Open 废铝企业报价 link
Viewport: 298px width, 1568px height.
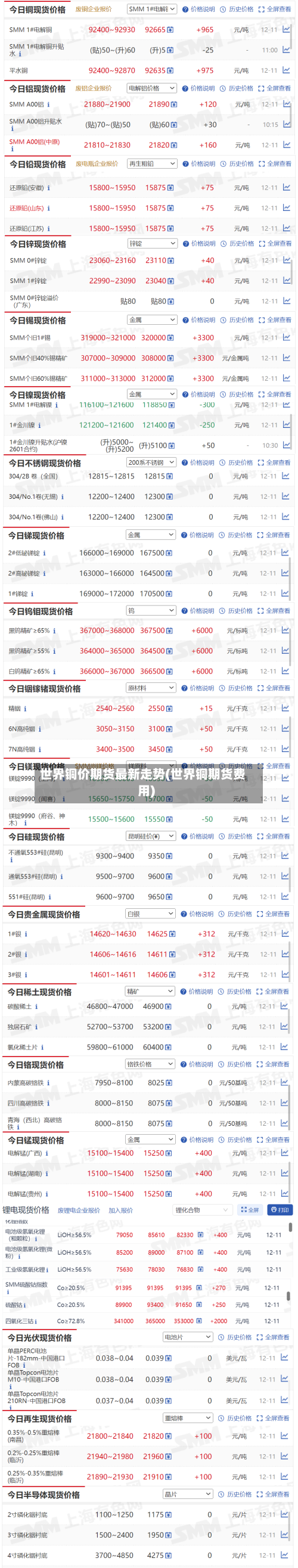click(94, 88)
